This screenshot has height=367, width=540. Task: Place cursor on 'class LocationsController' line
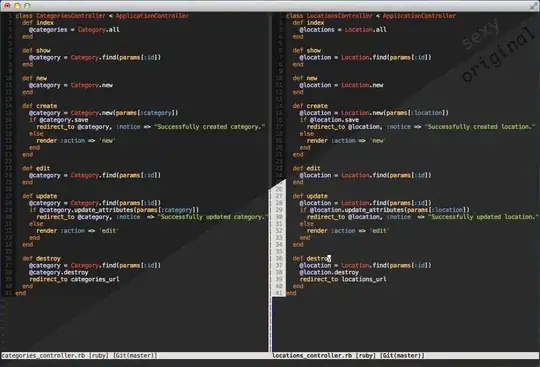pyautogui.click(x=371, y=16)
